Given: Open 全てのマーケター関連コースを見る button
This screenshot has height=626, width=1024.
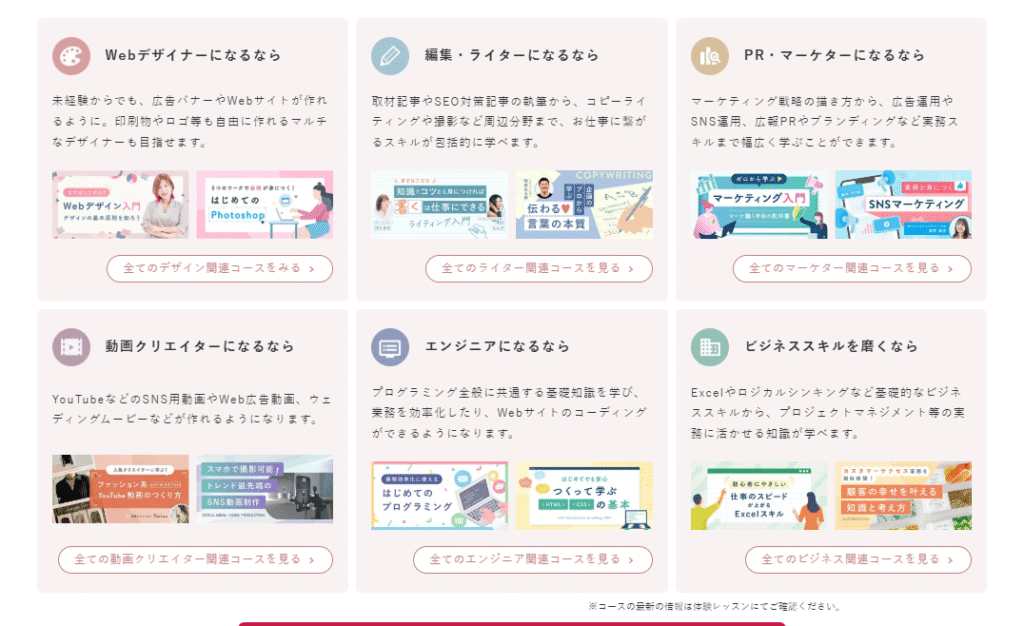Looking at the screenshot, I should 852,268.
